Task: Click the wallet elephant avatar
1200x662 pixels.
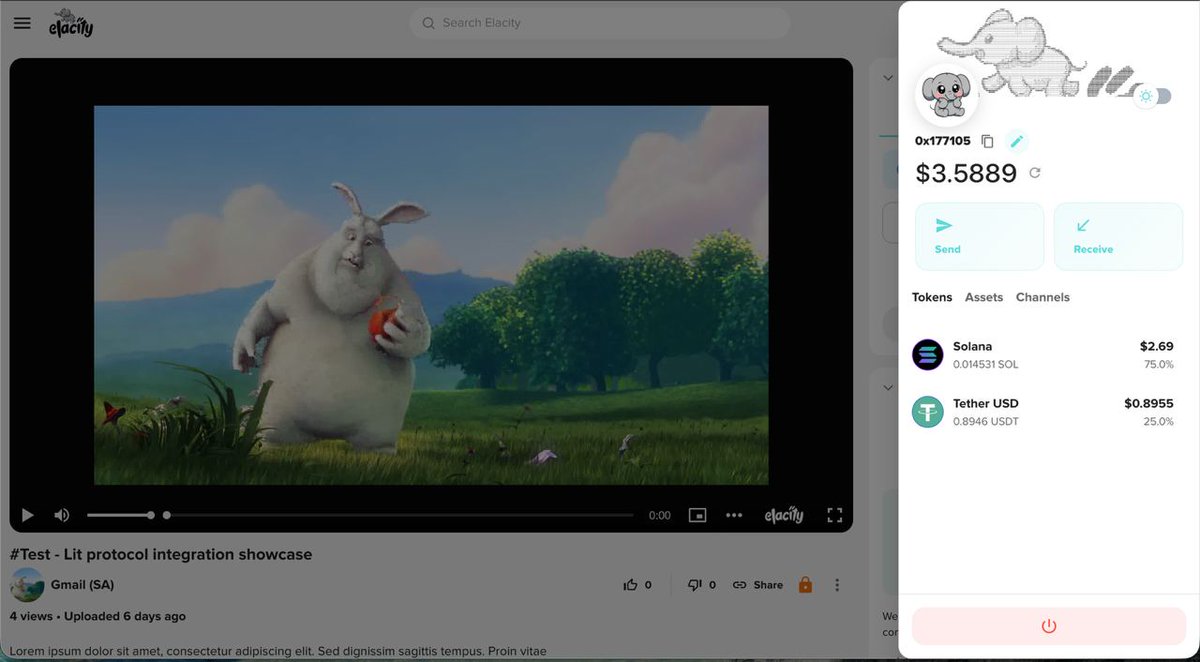Action: (947, 96)
